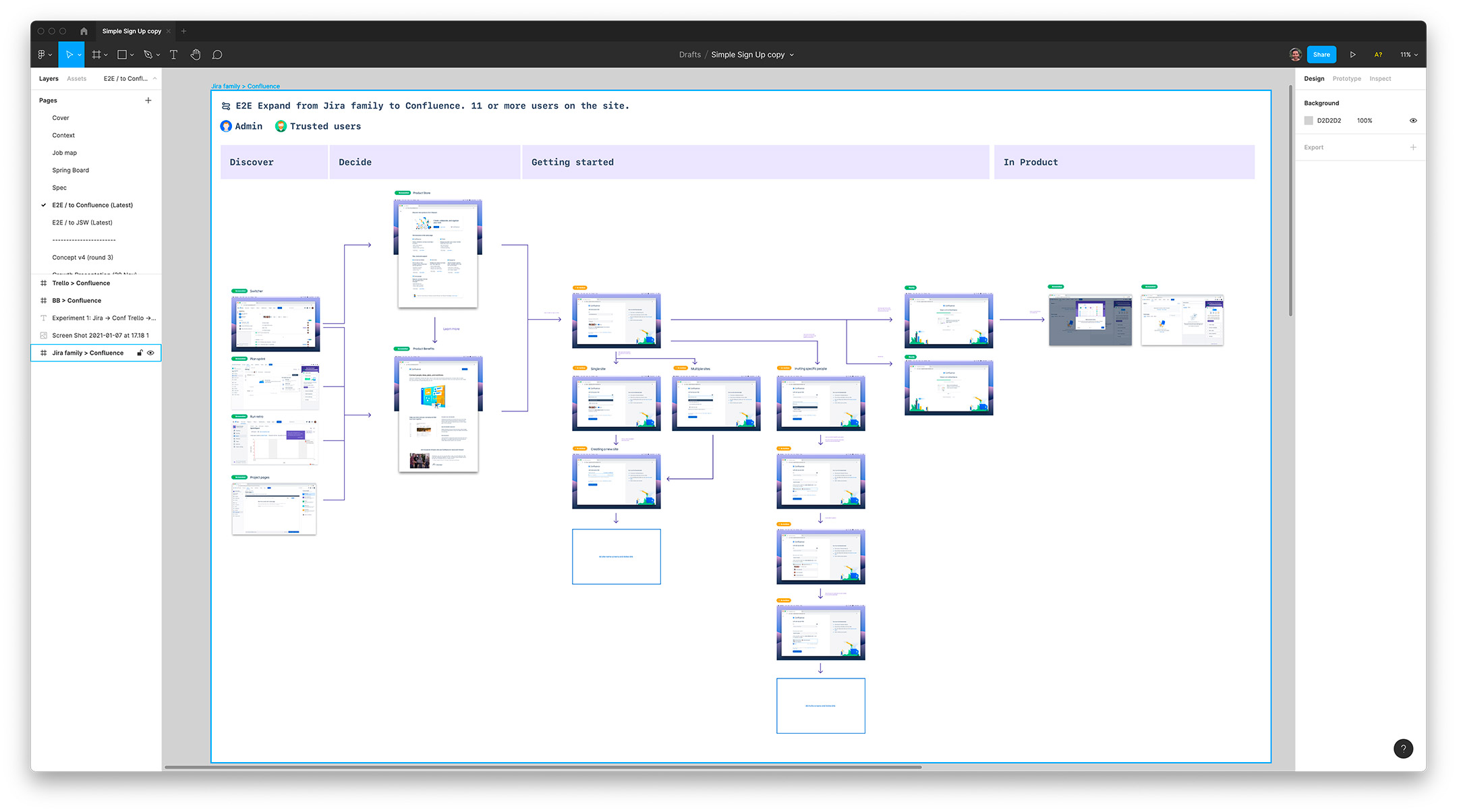
Task: Click the Switcher screen thumbnail
Action: point(275,324)
